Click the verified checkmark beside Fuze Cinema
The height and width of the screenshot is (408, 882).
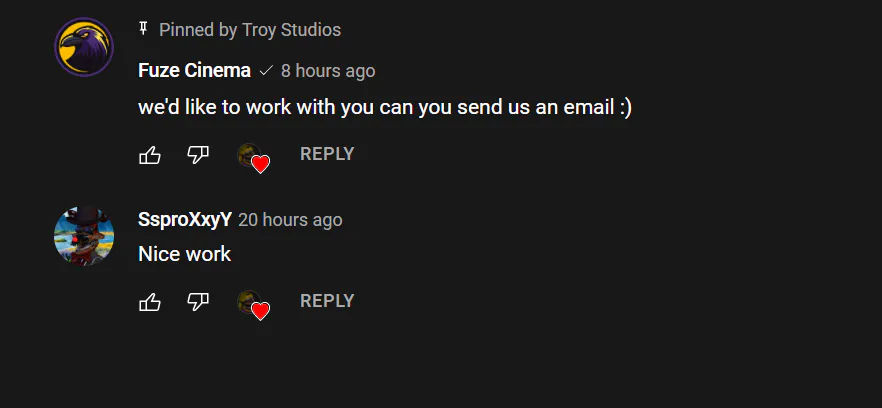pos(266,71)
